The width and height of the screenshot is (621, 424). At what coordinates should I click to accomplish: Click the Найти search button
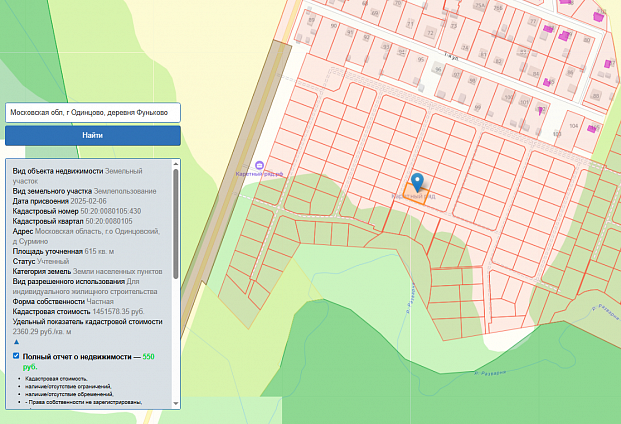coord(93,135)
